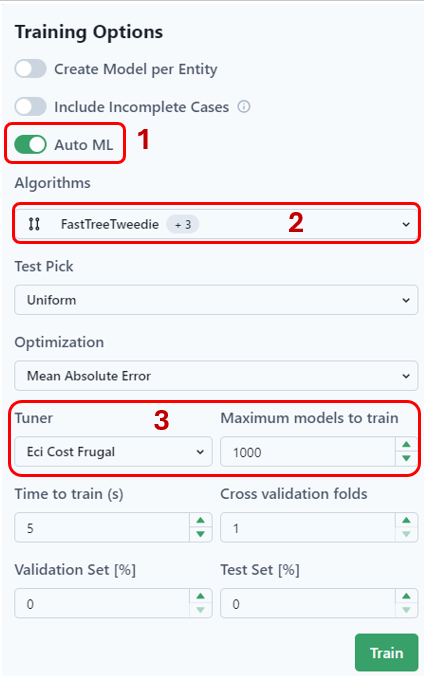Increase Cross validation folds with up arrow
This screenshot has width=424, height=676.
pos(406,520)
